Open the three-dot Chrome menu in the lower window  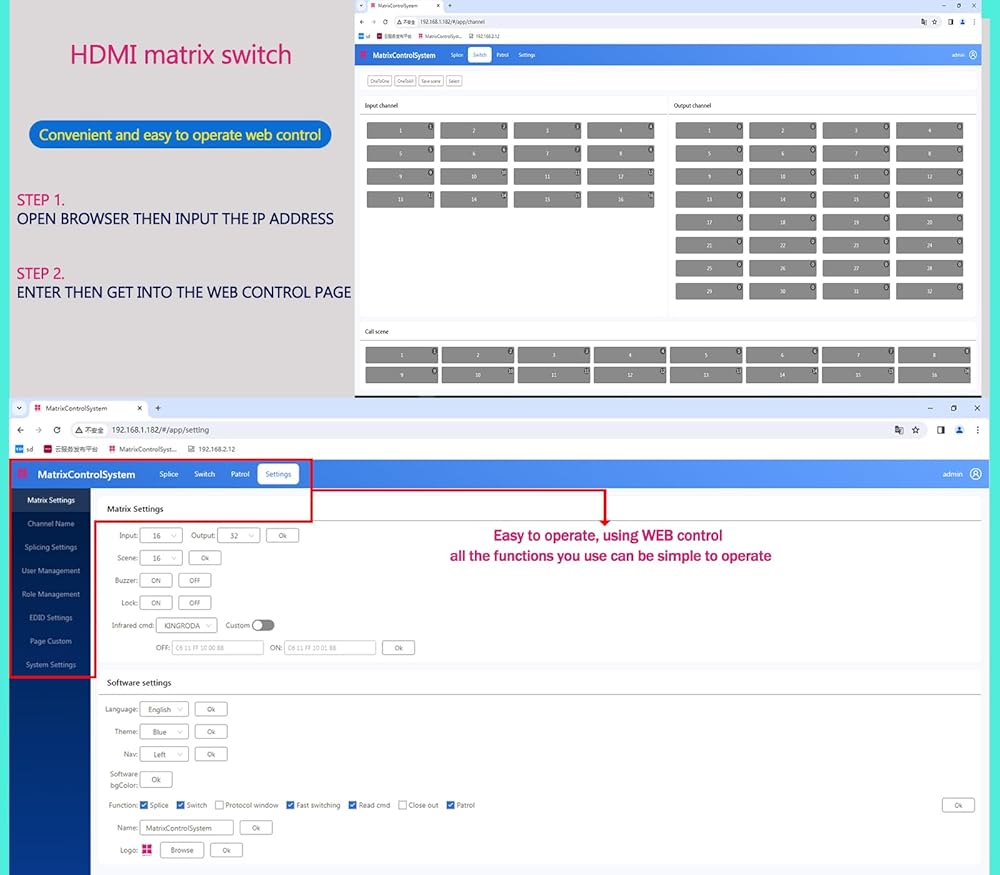[x=977, y=430]
